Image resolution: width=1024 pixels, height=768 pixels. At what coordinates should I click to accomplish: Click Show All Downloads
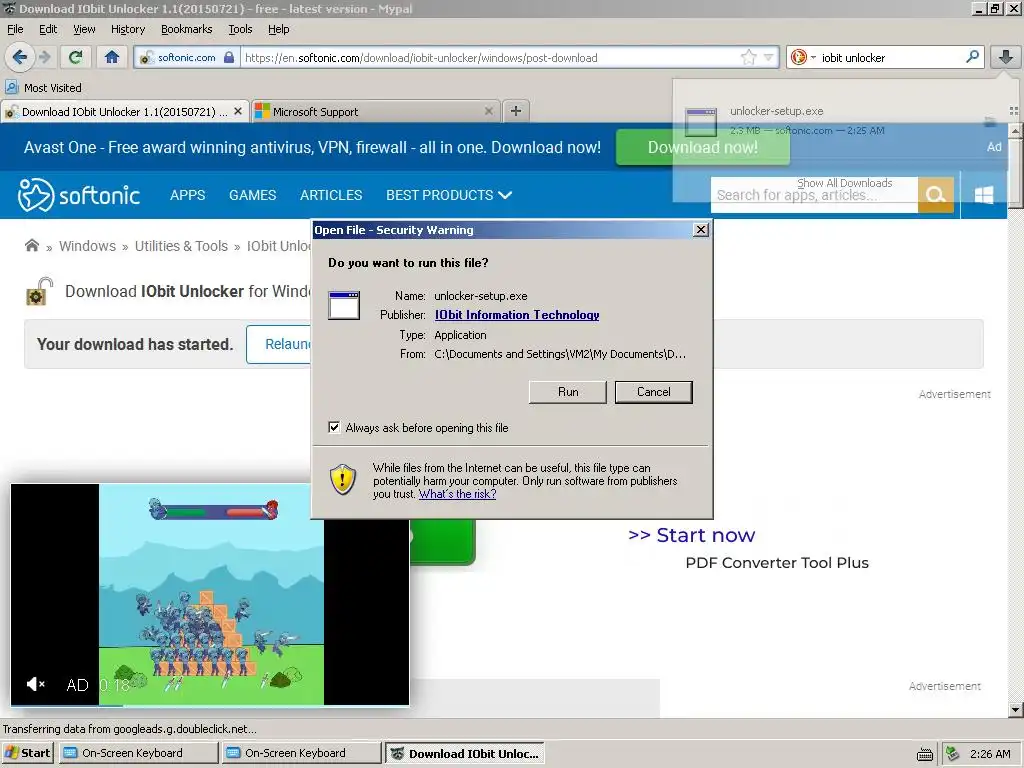point(844,183)
